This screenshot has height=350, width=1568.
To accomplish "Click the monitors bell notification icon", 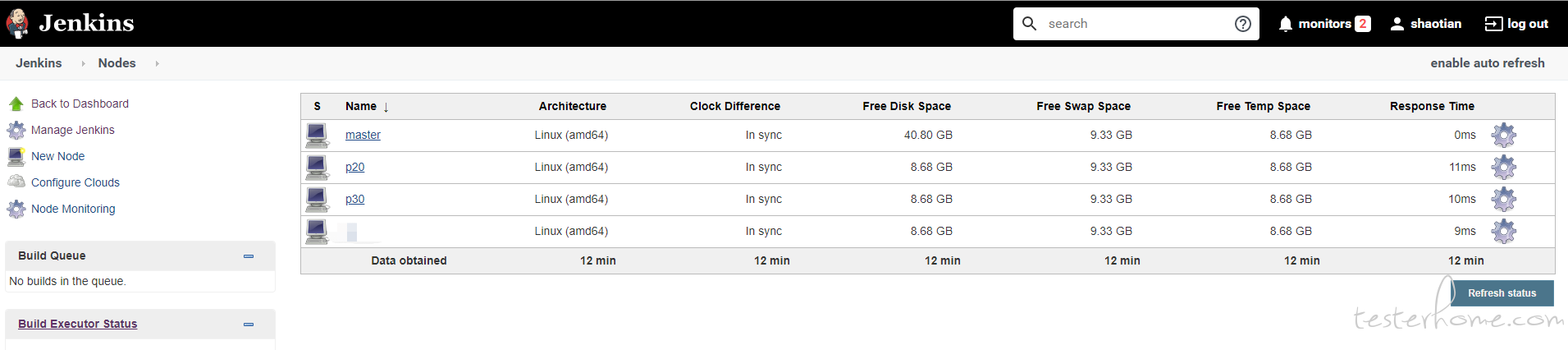I will point(1286,24).
